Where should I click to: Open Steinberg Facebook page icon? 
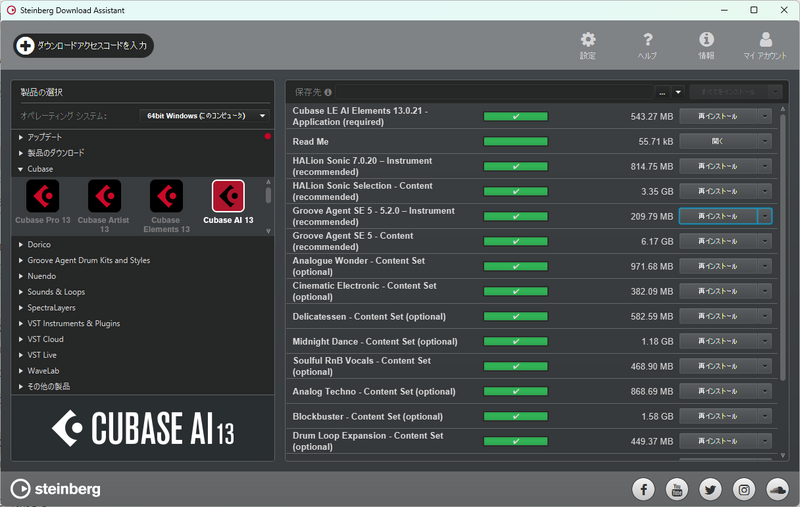click(x=643, y=490)
